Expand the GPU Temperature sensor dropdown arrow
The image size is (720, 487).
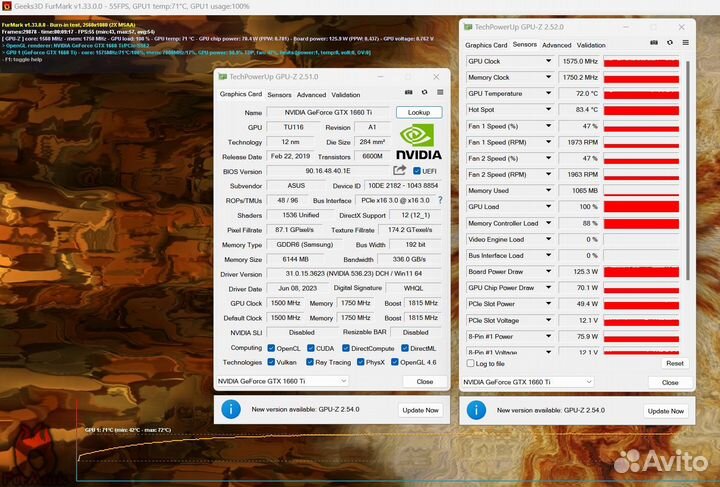(548, 93)
